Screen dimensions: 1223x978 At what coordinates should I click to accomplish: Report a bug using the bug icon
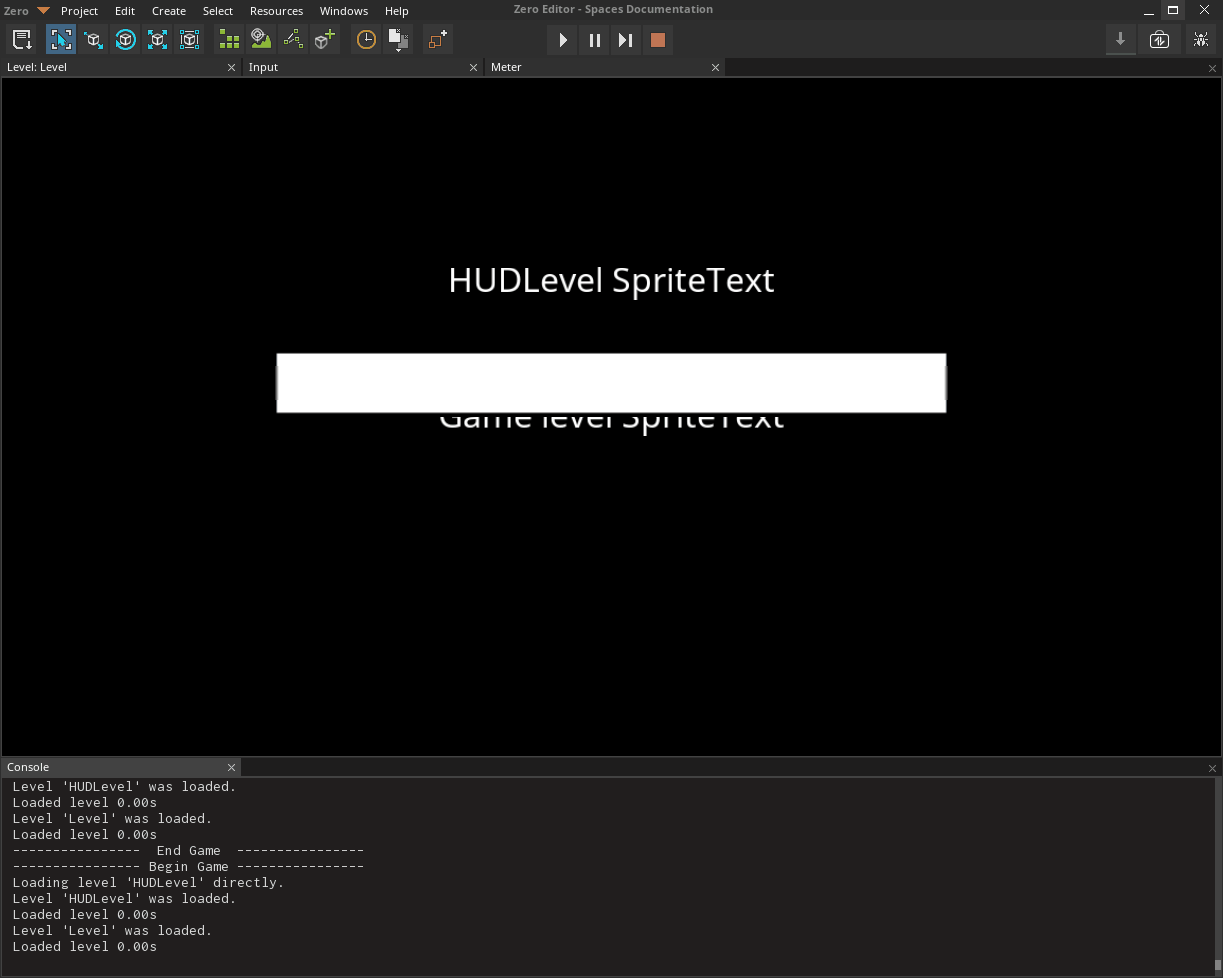pos(1199,39)
